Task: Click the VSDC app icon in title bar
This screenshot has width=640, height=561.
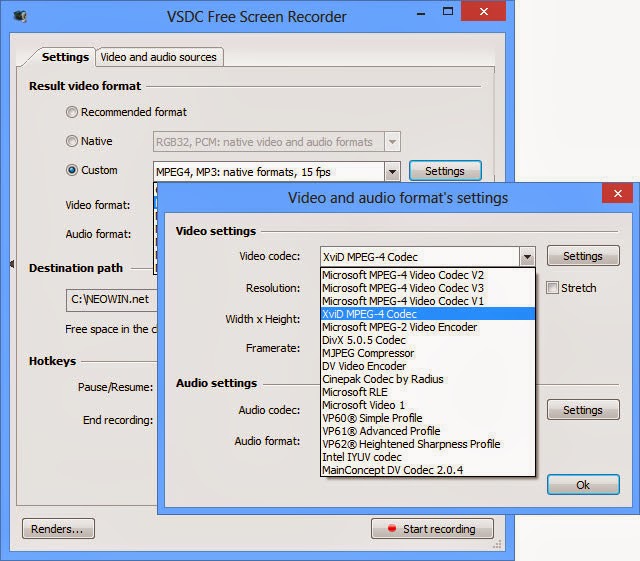Action: coord(20,16)
